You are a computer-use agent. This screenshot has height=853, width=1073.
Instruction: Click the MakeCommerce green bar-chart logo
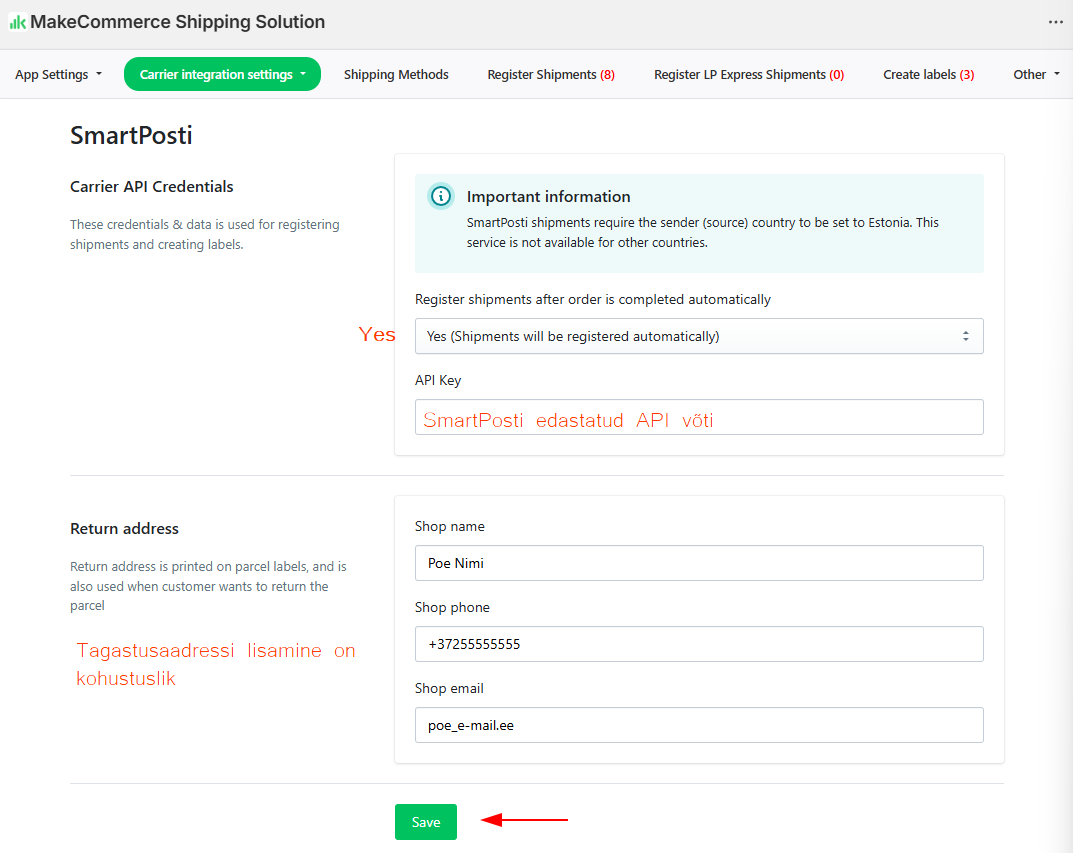tap(17, 22)
